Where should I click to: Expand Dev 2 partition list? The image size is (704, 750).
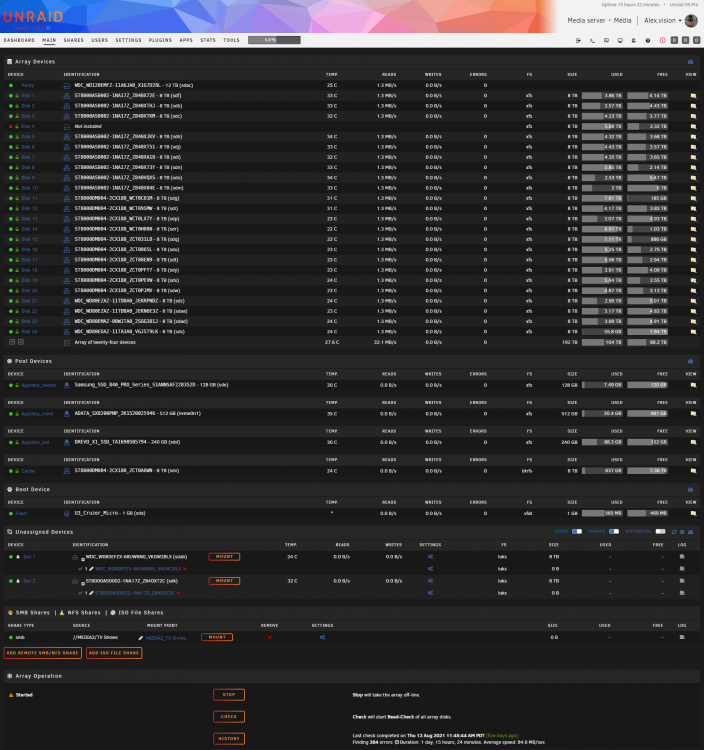click(82, 583)
